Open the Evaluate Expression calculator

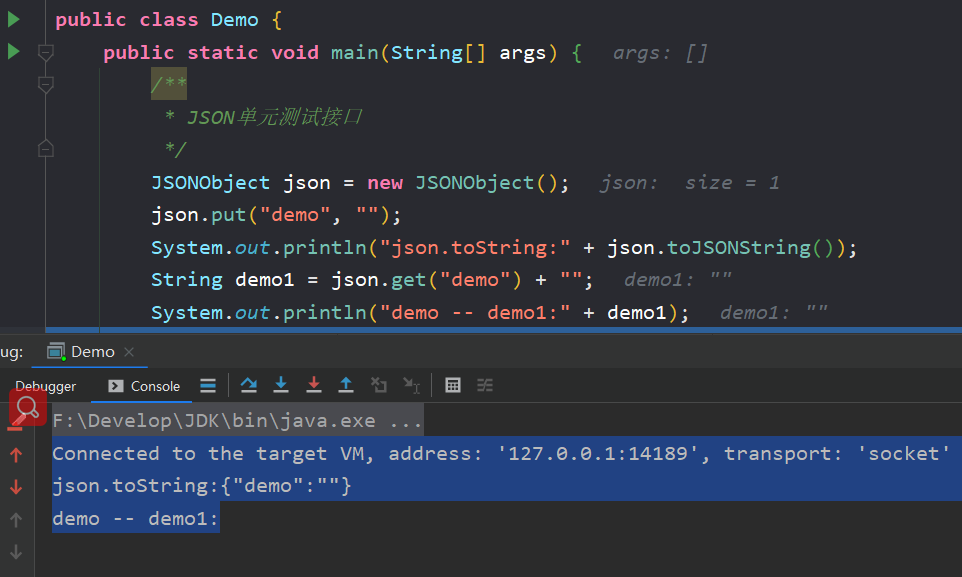click(453, 385)
